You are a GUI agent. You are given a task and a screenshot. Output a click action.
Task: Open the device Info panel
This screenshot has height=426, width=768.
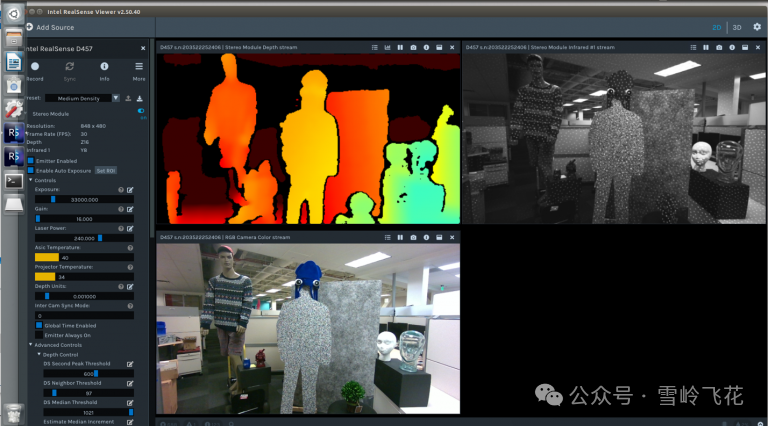tap(104, 67)
